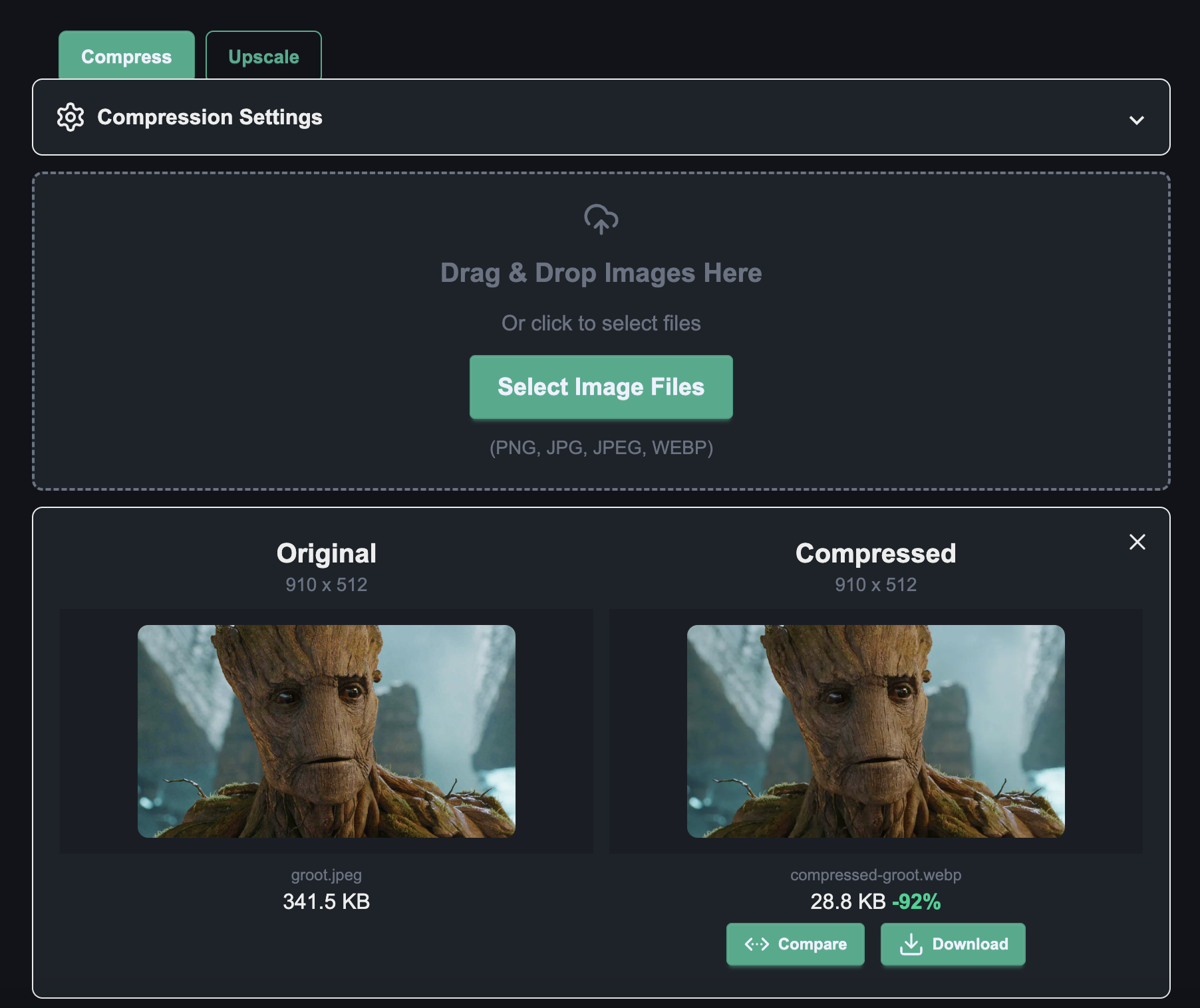Expand Compression Settings with the chevron
The height and width of the screenshot is (1008, 1200).
[1136, 120]
